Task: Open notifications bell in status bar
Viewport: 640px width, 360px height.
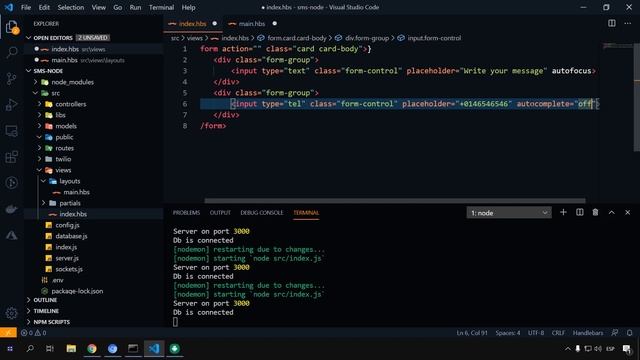Action: 629,333
